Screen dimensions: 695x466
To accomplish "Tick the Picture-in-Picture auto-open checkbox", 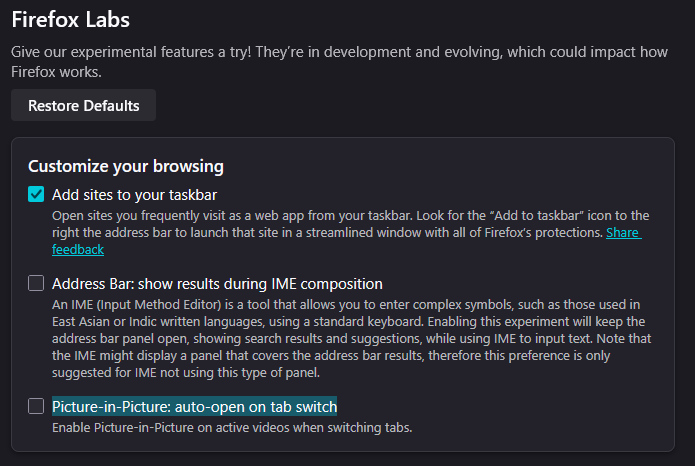I will pyautogui.click(x=36, y=406).
